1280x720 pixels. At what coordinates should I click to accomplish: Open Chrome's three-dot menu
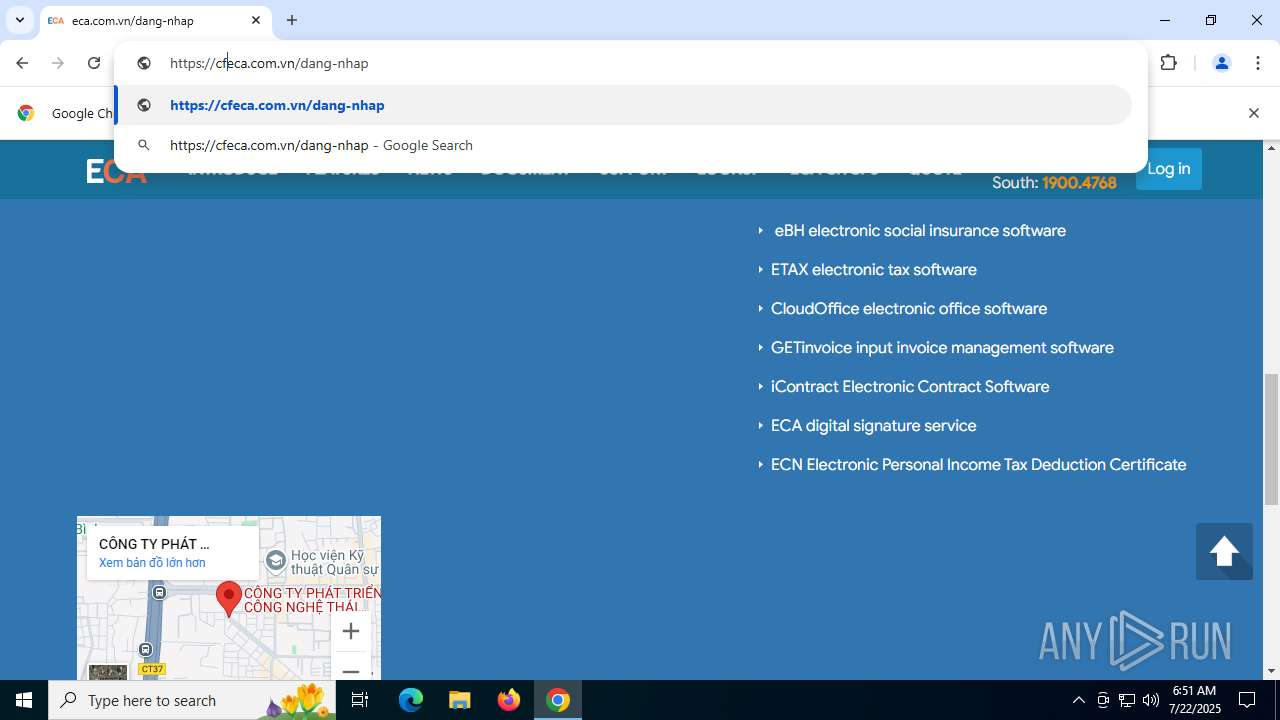1257,63
